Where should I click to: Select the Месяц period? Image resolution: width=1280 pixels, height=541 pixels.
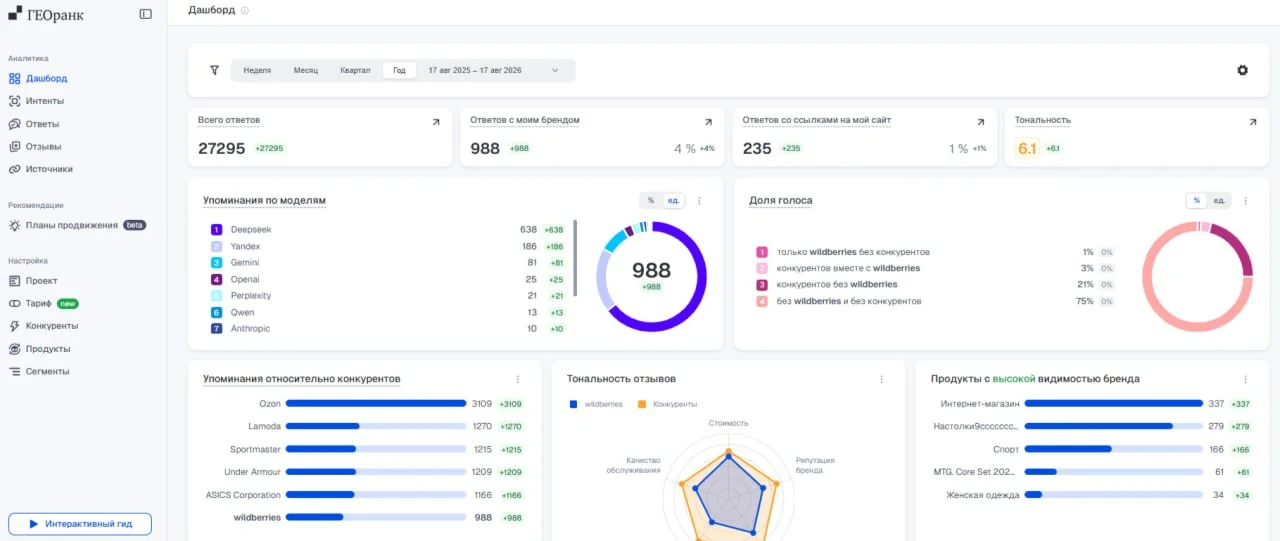[x=306, y=71]
